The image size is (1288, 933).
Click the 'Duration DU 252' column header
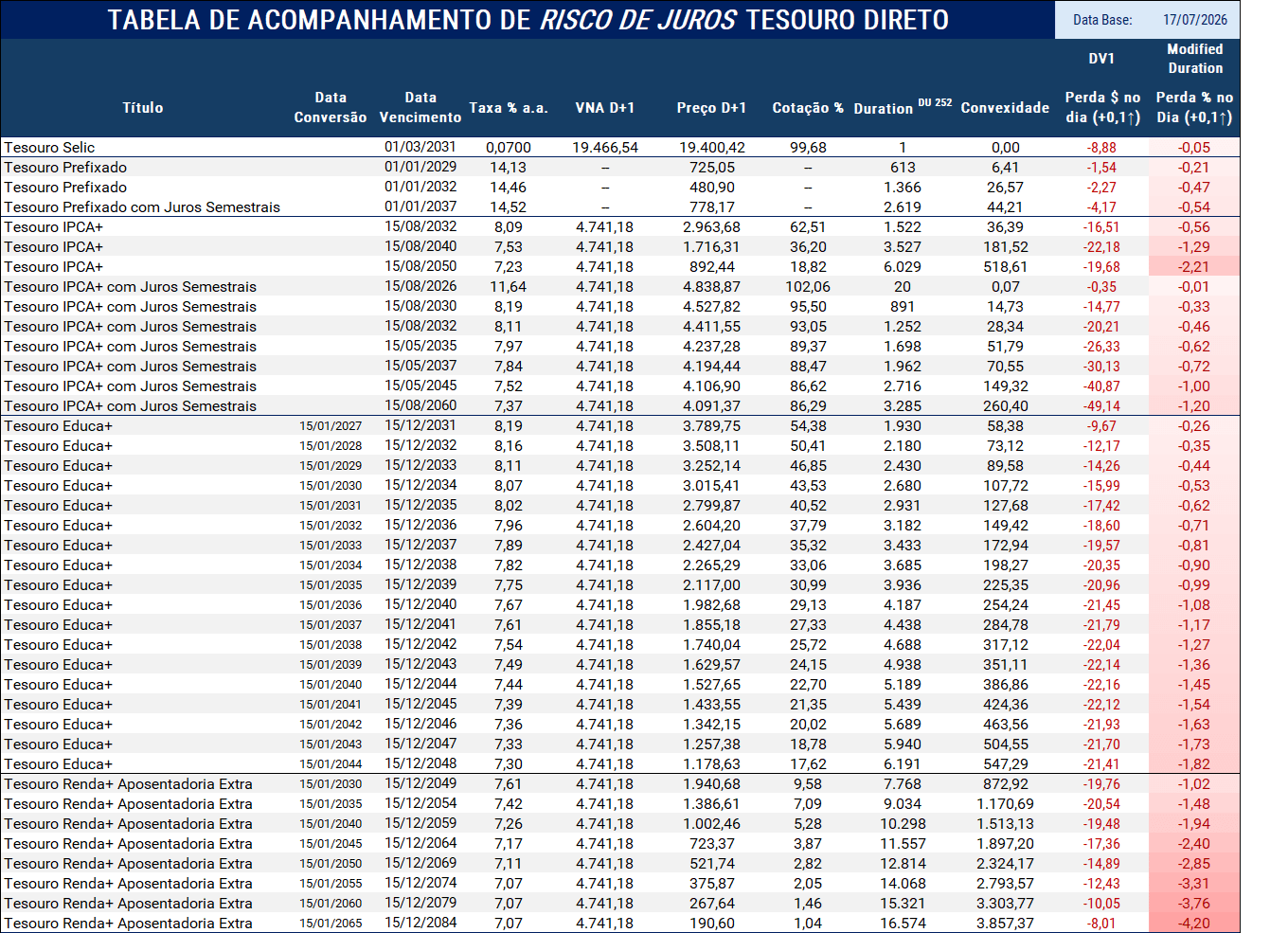(x=903, y=107)
